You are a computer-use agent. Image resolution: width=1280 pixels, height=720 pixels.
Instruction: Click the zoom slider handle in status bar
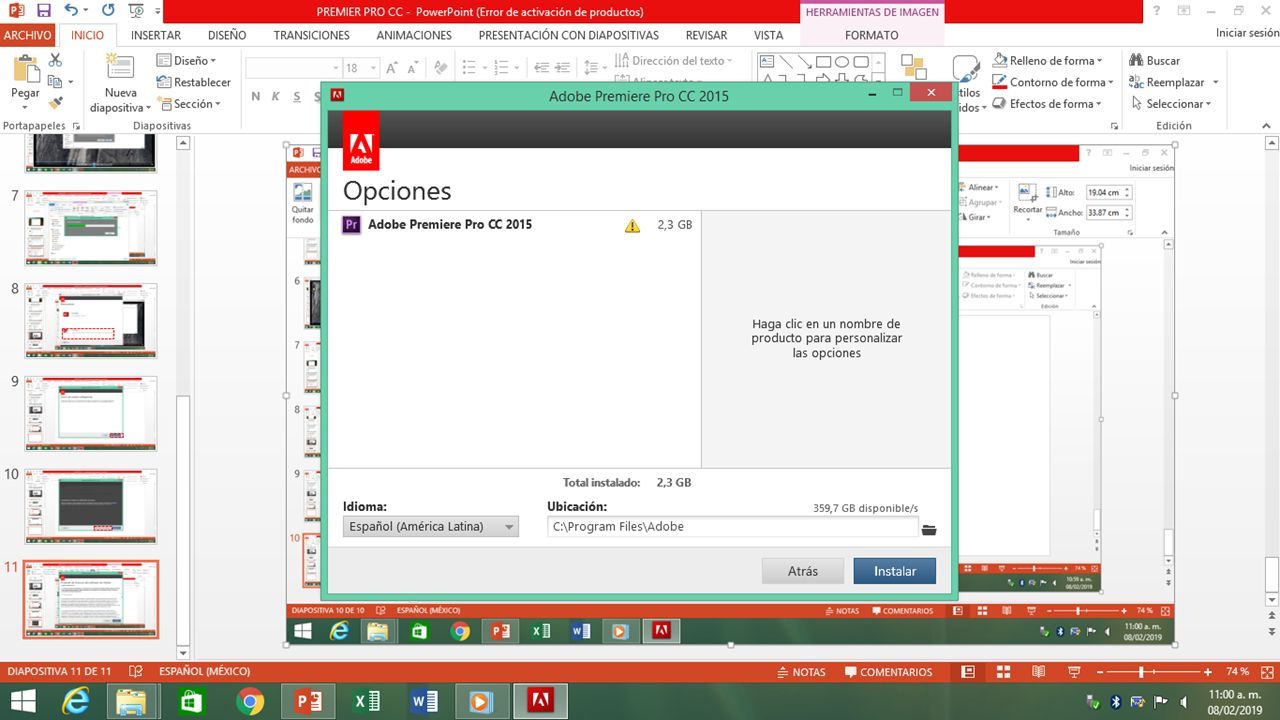pyautogui.click(x=1140, y=672)
